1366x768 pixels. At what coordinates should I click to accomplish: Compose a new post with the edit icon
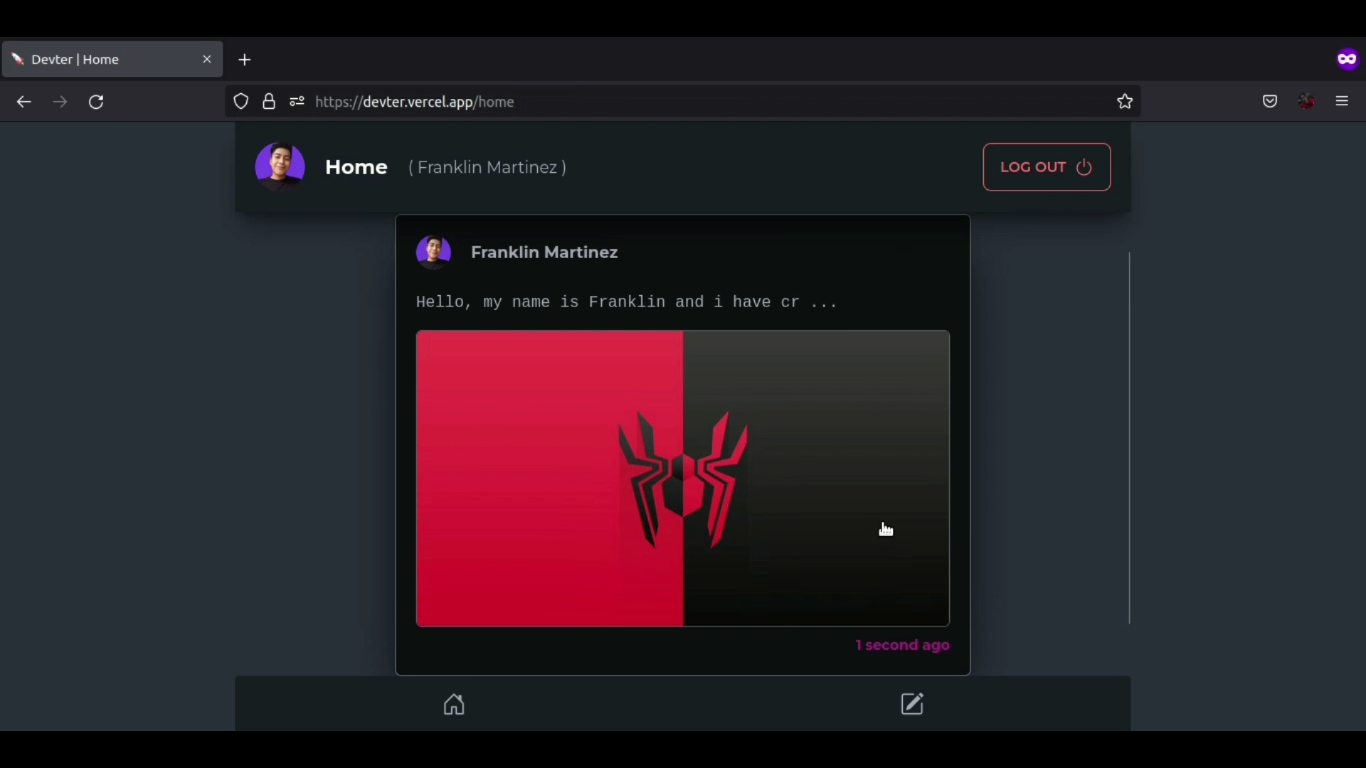pyautogui.click(x=912, y=704)
